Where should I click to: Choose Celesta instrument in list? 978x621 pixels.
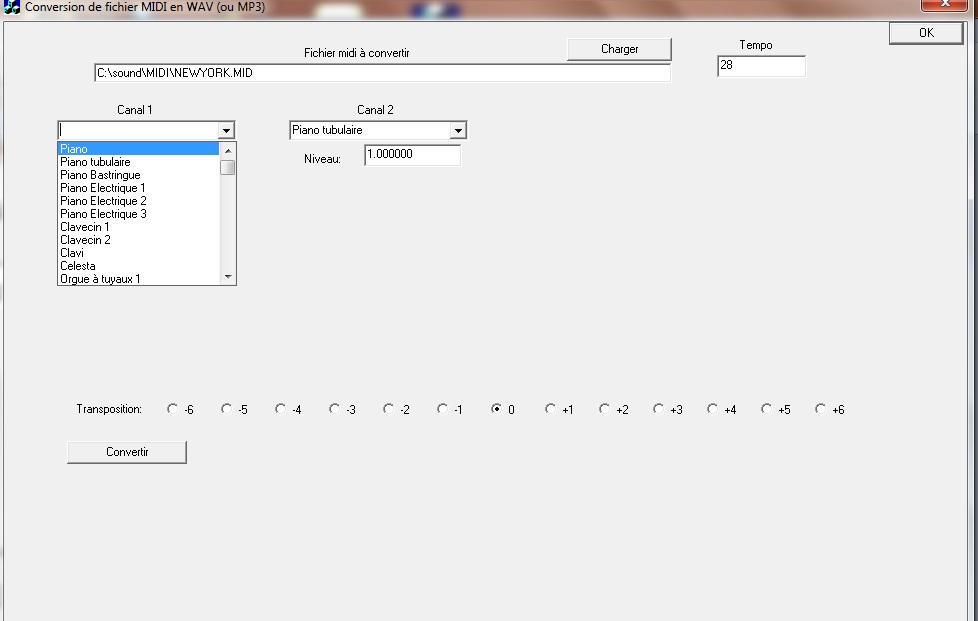[x=138, y=266]
